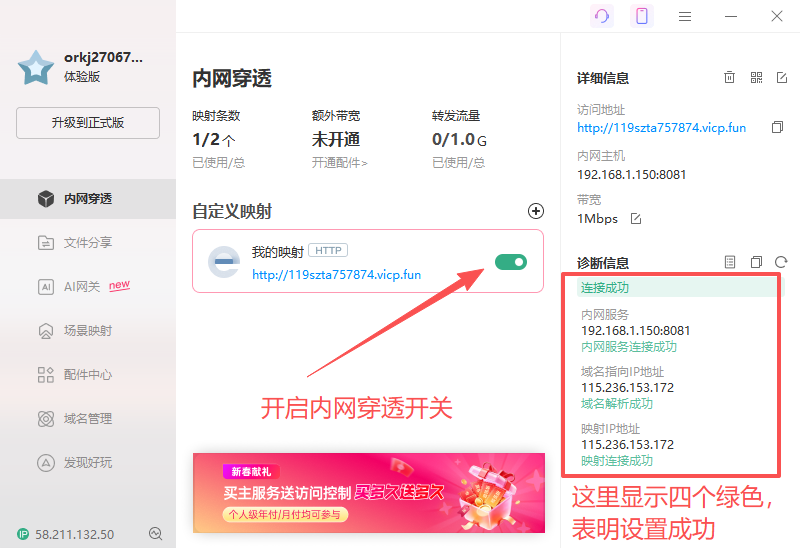Show QR code for the mapping

click(756, 78)
